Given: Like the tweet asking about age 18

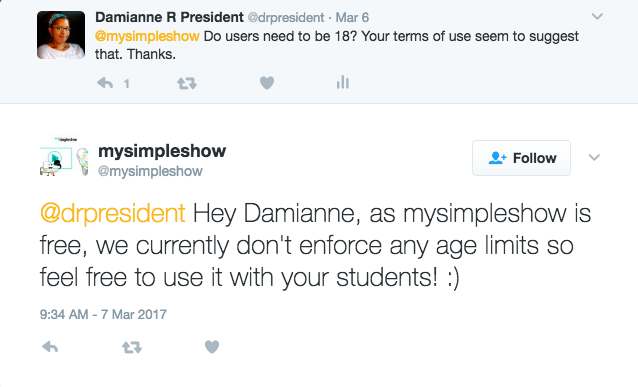Looking at the screenshot, I should (267, 83).
